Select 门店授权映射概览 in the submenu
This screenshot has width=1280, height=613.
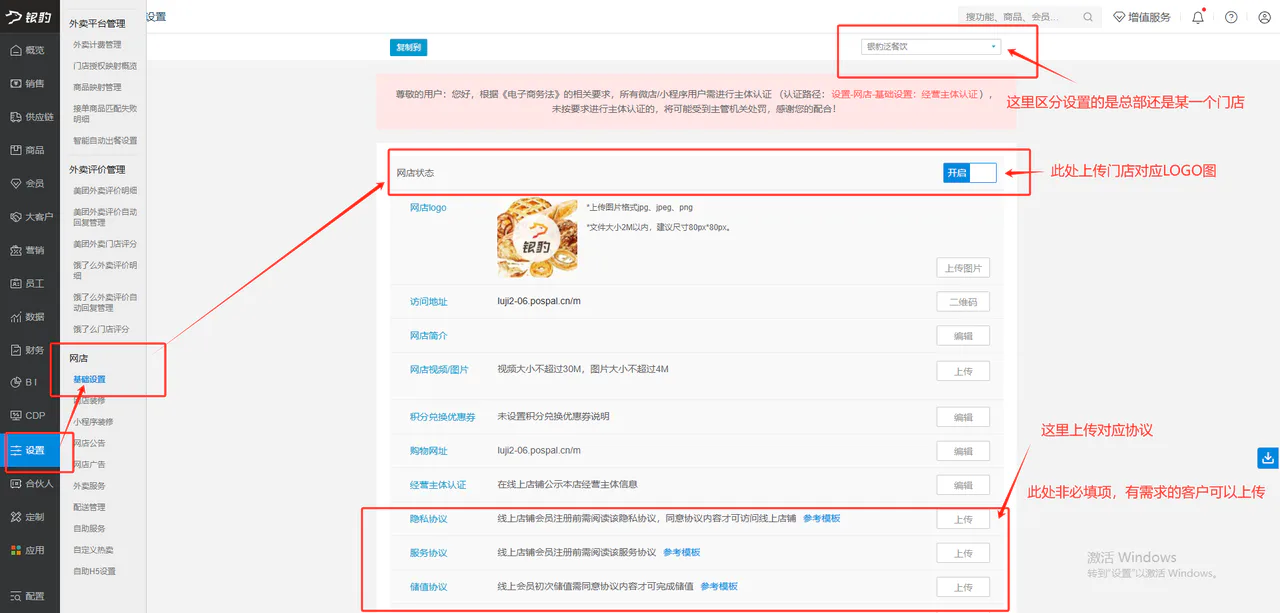(x=105, y=66)
